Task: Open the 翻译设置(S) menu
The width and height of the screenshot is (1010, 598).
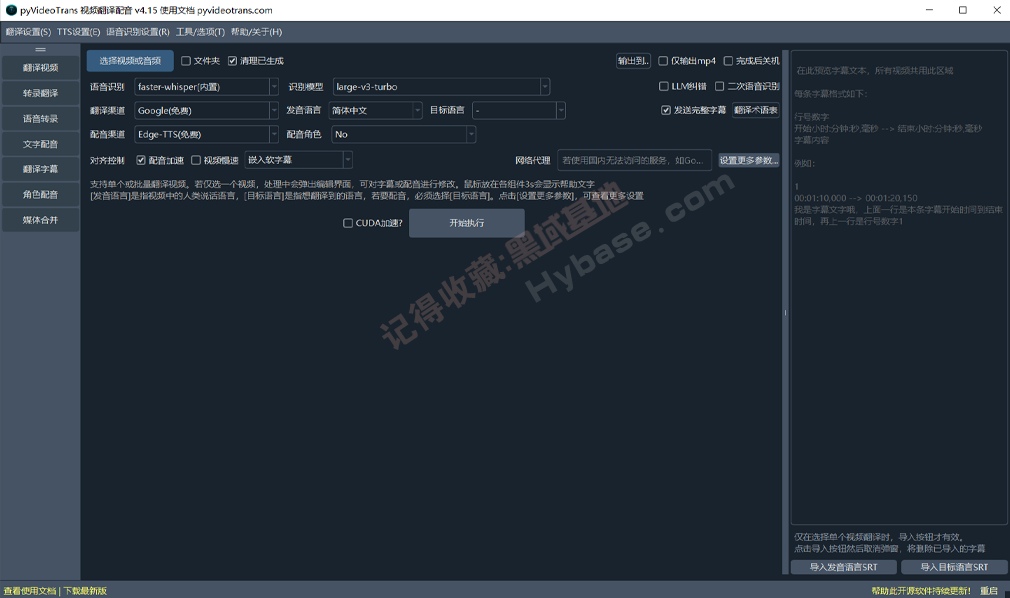Action: (x=28, y=32)
